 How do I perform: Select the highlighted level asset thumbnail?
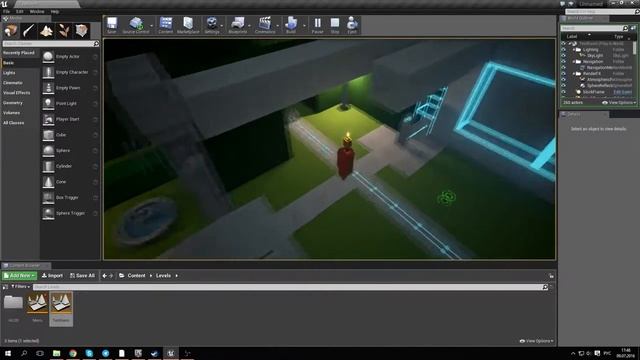tap(61, 303)
